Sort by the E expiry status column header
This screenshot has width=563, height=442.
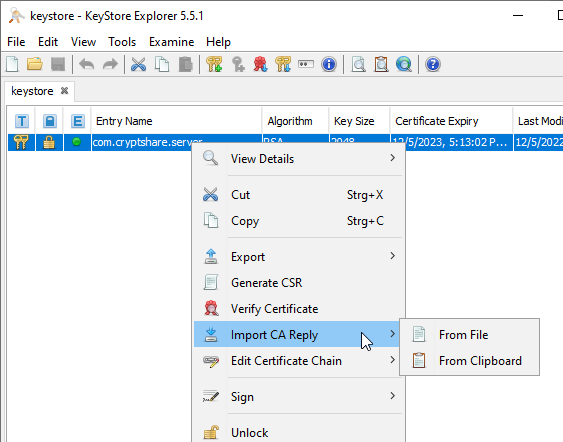[x=78, y=121]
